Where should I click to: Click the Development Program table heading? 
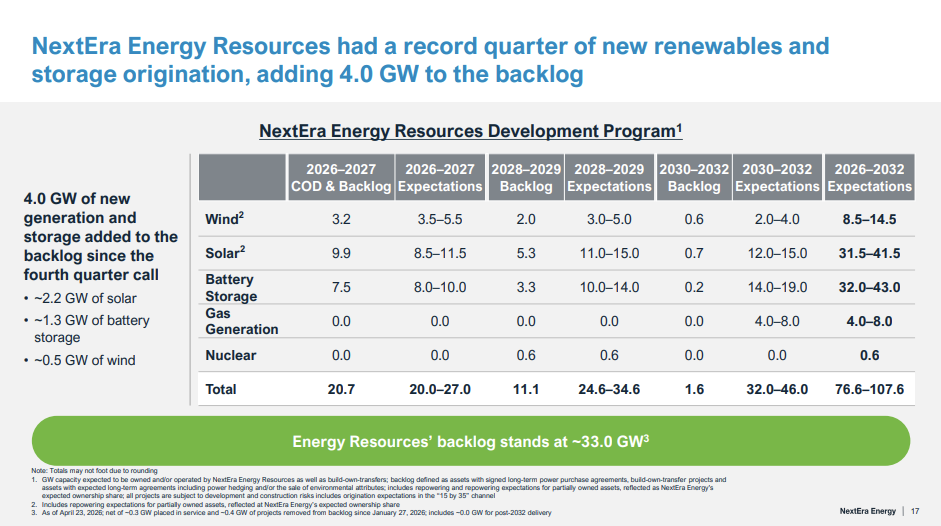click(x=470, y=131)
